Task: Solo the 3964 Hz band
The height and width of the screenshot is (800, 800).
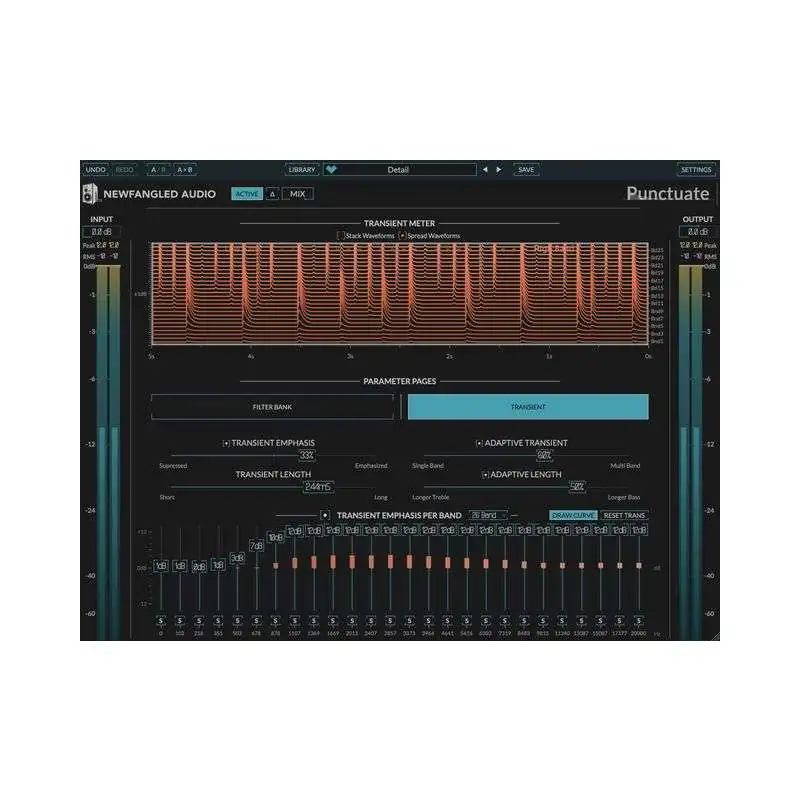Action: point(429,621)
